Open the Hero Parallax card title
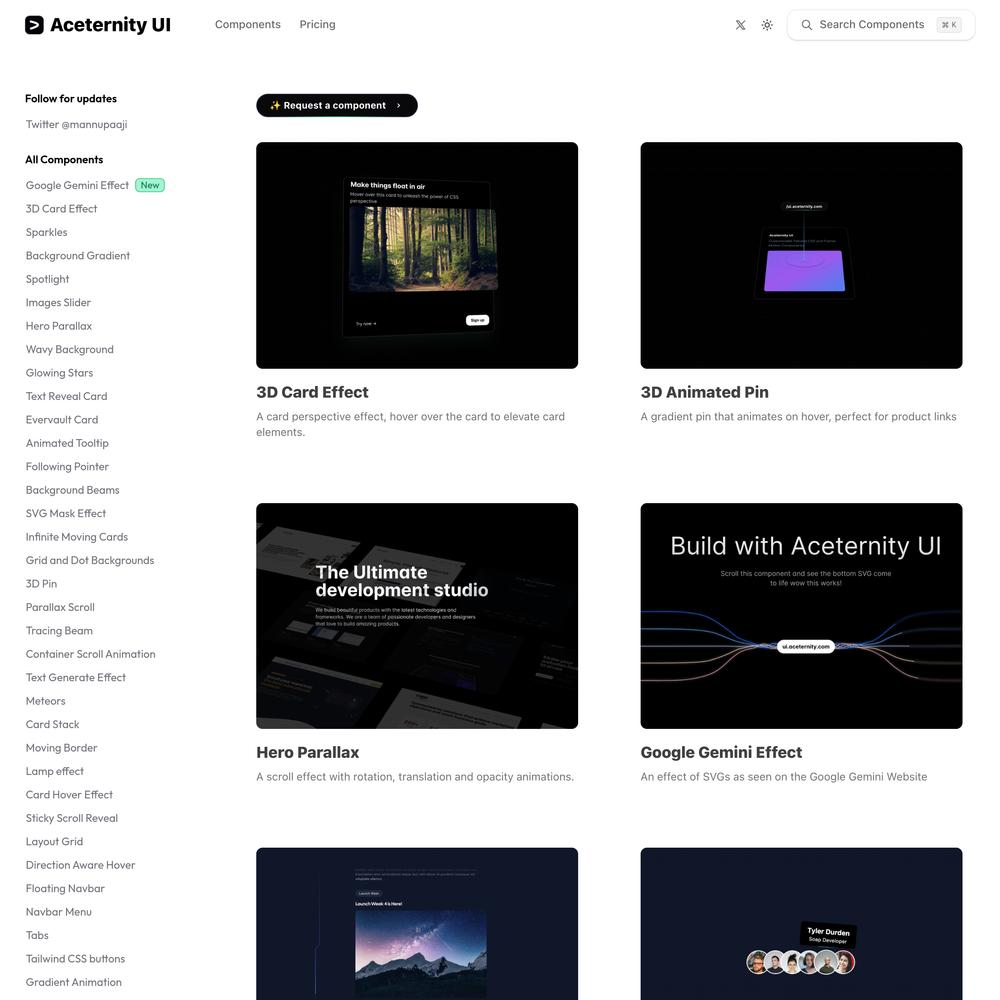The width and height of the screenshot is (1000, 1000). point(307,753)
